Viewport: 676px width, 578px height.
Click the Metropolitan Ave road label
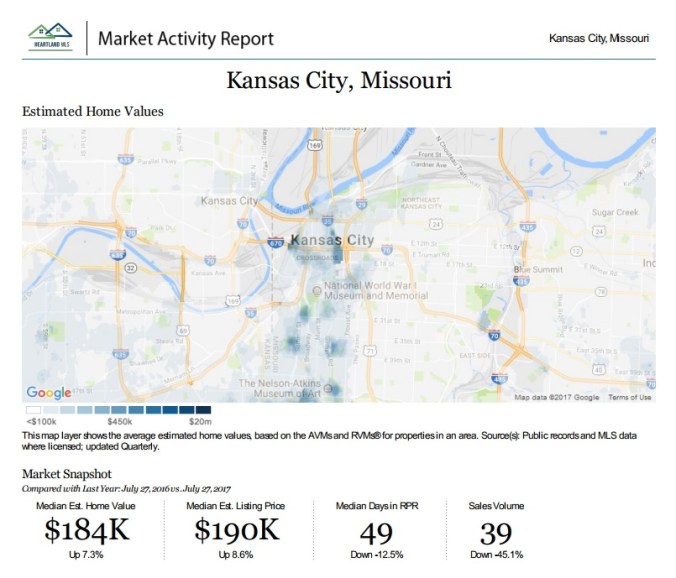(141, 311)
